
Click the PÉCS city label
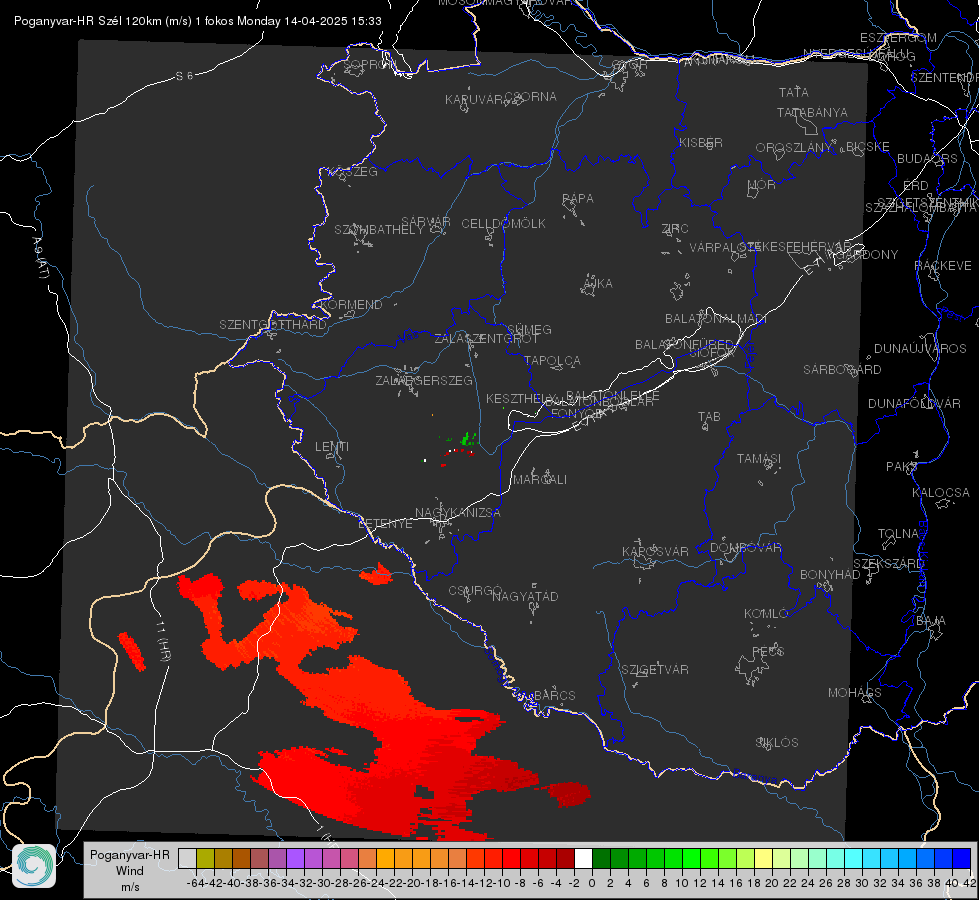click(768, 651)
